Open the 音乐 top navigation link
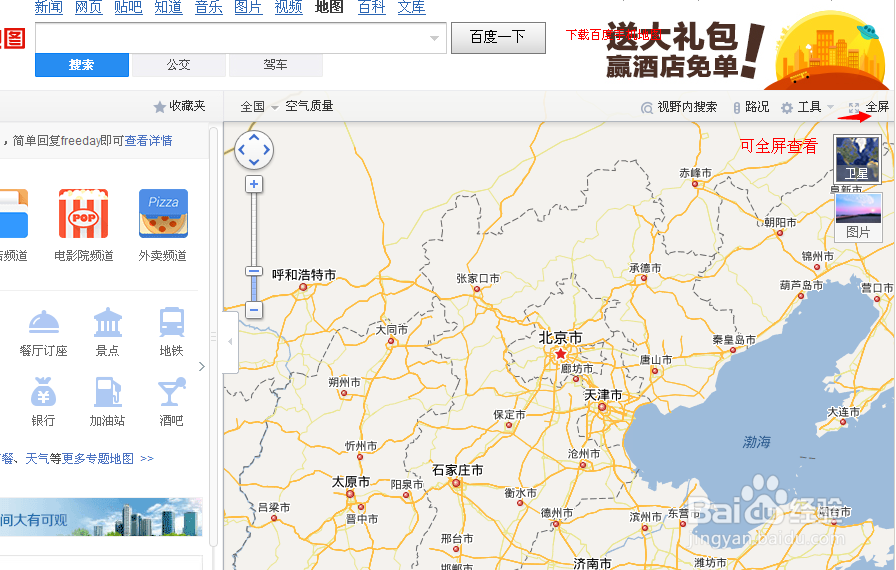The image size is (896, 570). [x=209, y=7]
